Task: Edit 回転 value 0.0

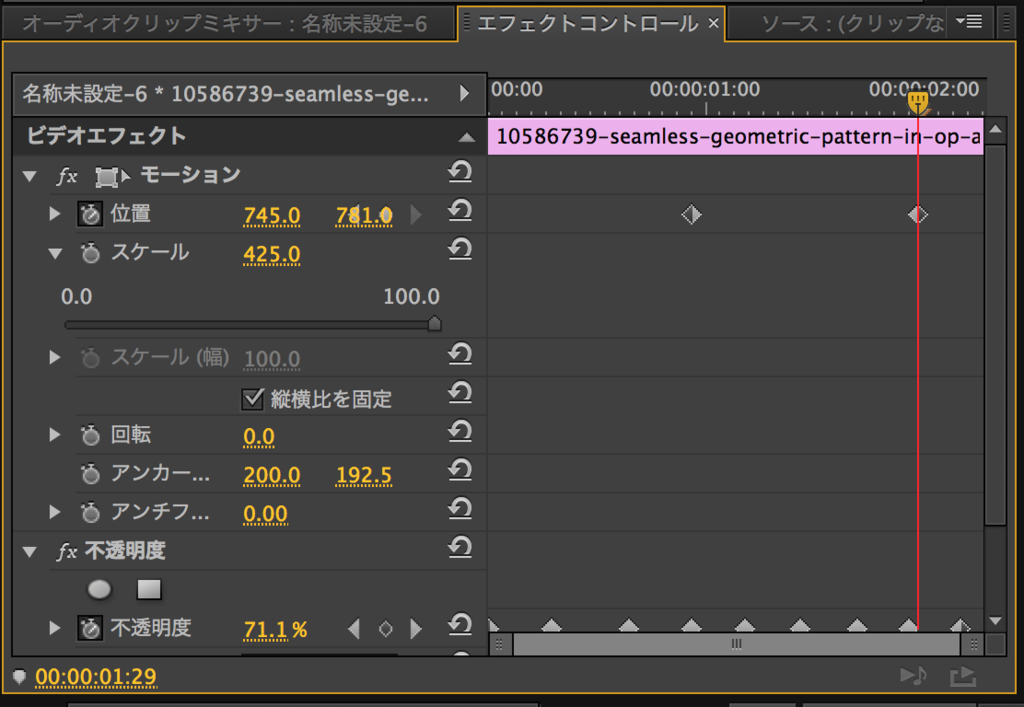Action: [x=259, y=437]
